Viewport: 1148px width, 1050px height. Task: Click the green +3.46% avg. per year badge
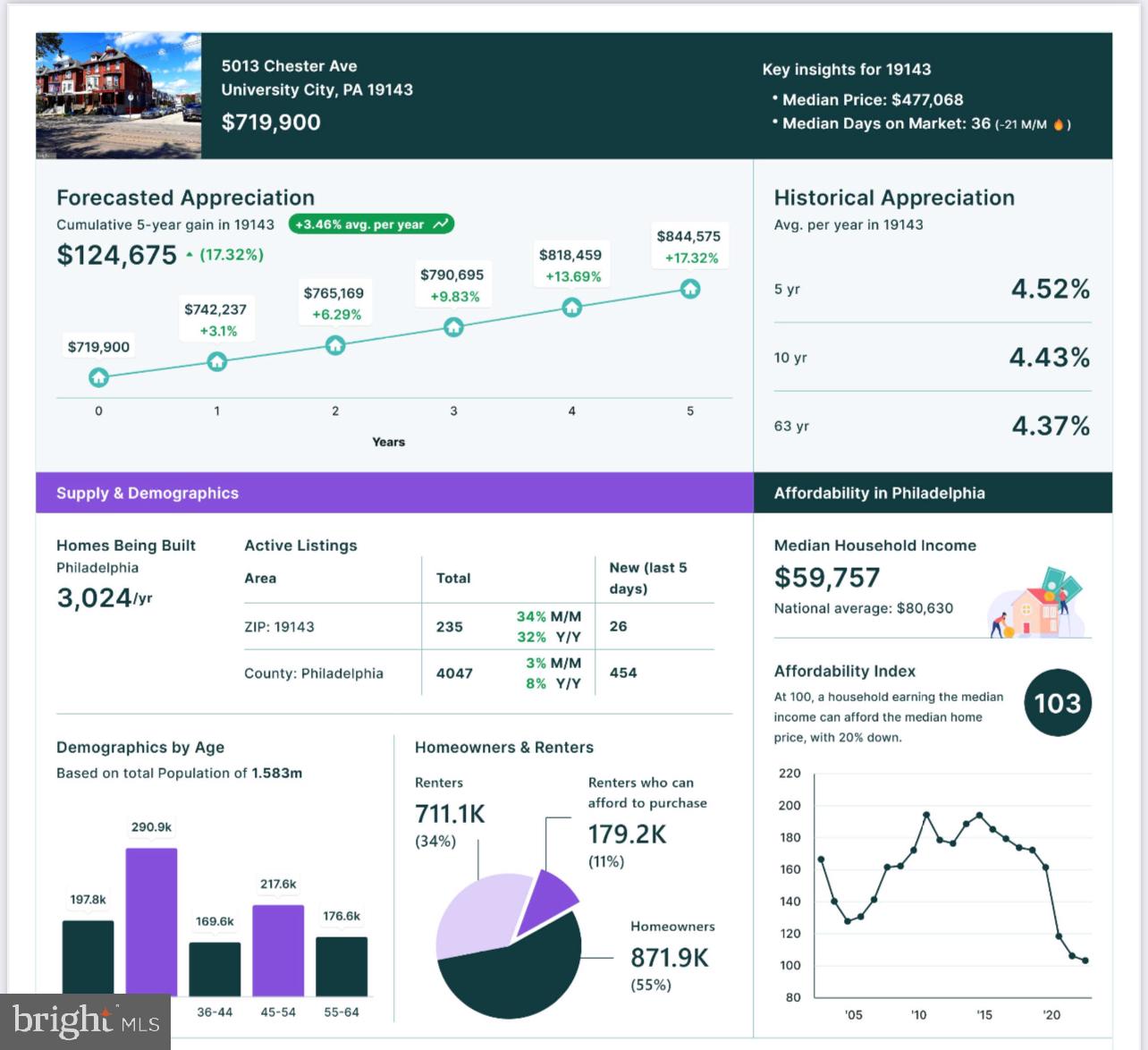click(x=371, y=224)
